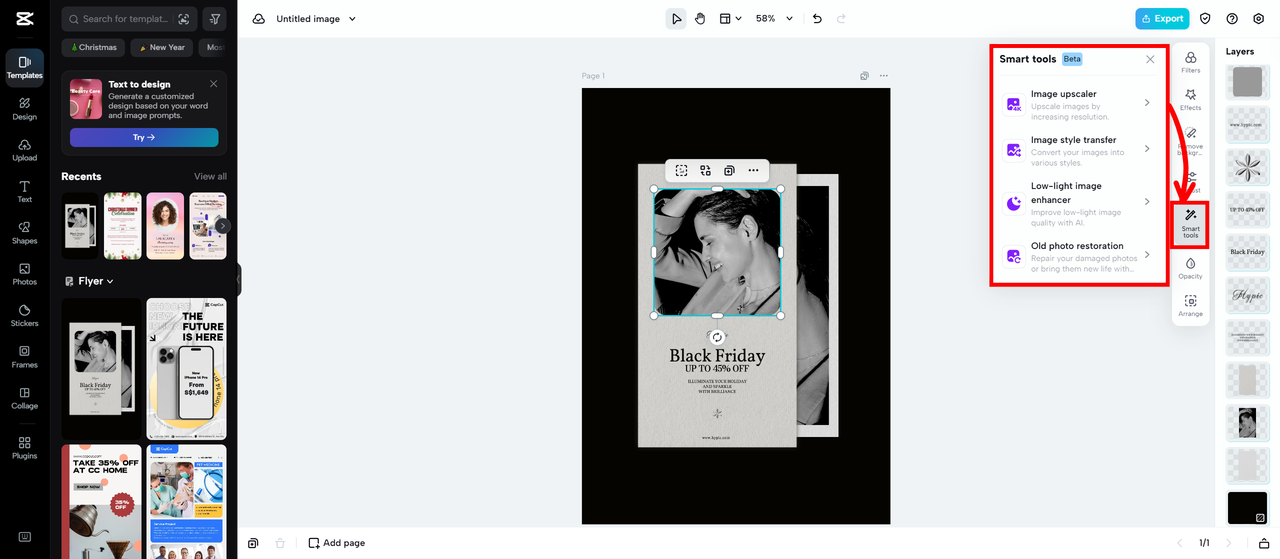Open the Templates sidebar panel
This screenshot has width=1280, height=559.
point(25,66)
